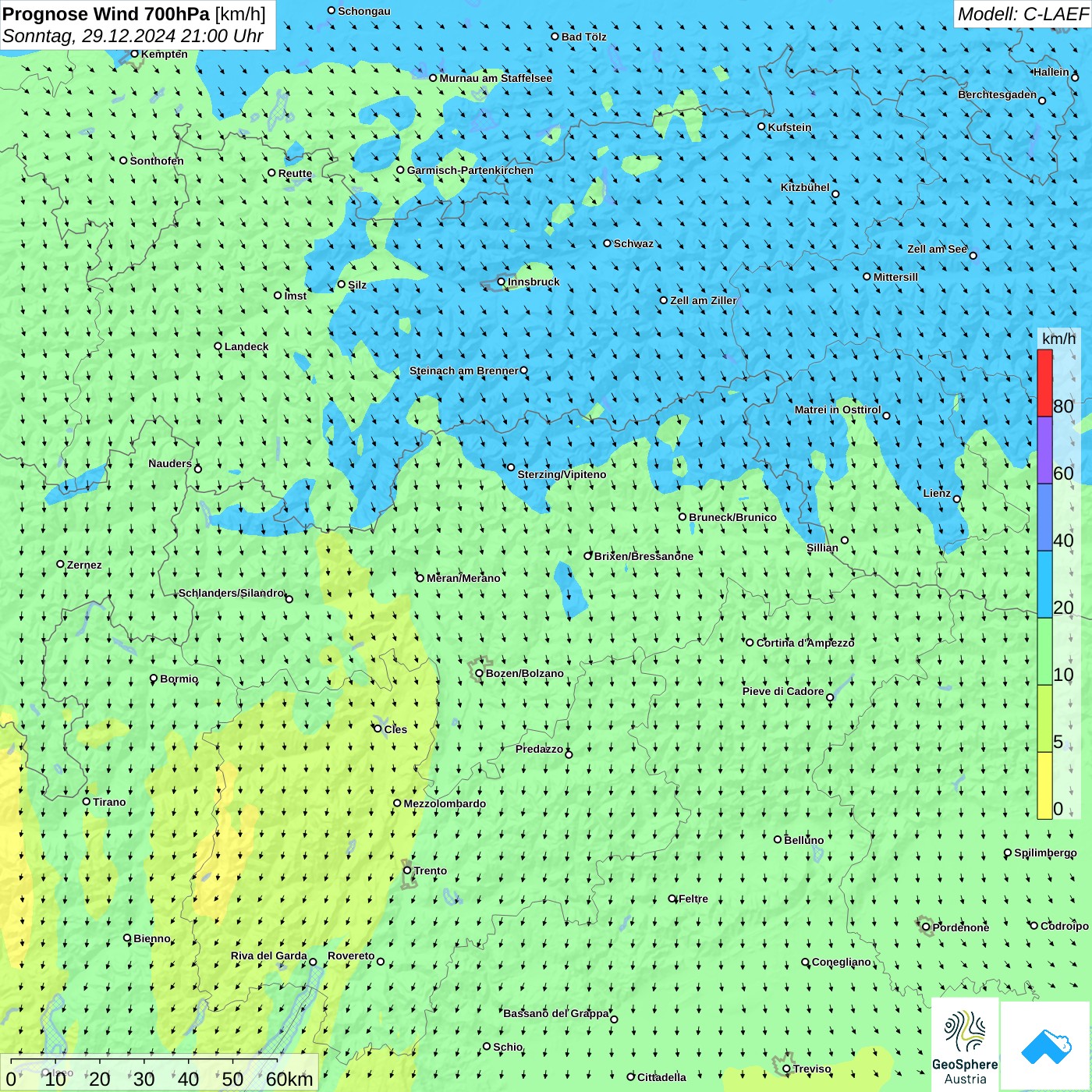Screen dimensions: 1092x1092
Task: Click the Meran/Merano label
Action: click(463, 578)
